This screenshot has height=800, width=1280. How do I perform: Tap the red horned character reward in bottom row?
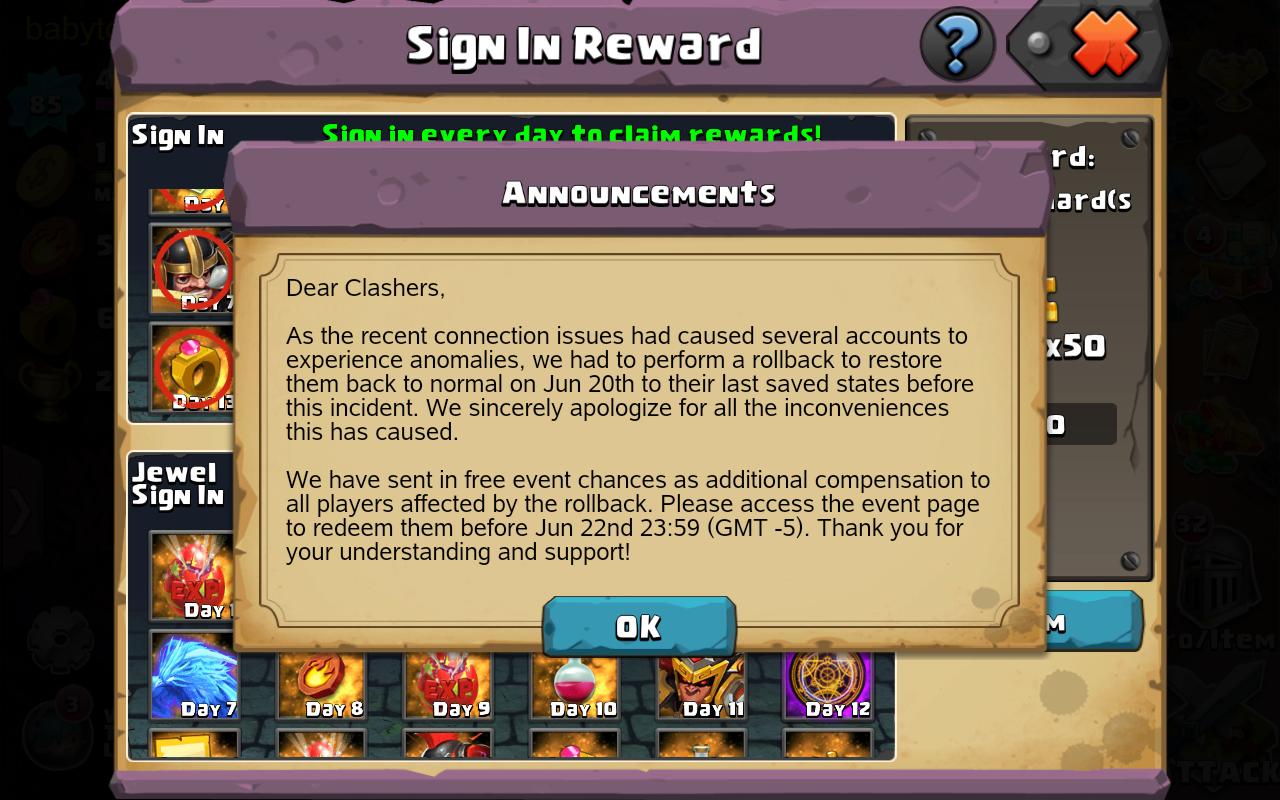pyautogui.click(x=448, y=745)
